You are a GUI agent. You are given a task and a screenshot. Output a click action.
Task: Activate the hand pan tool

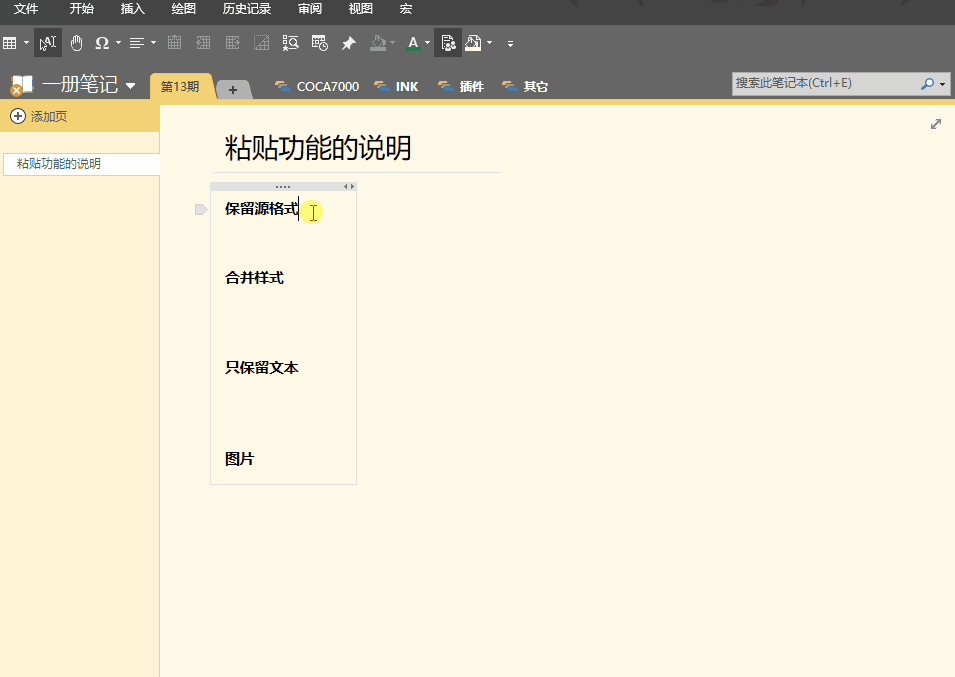pyautogui.click(x=76, y=43)
